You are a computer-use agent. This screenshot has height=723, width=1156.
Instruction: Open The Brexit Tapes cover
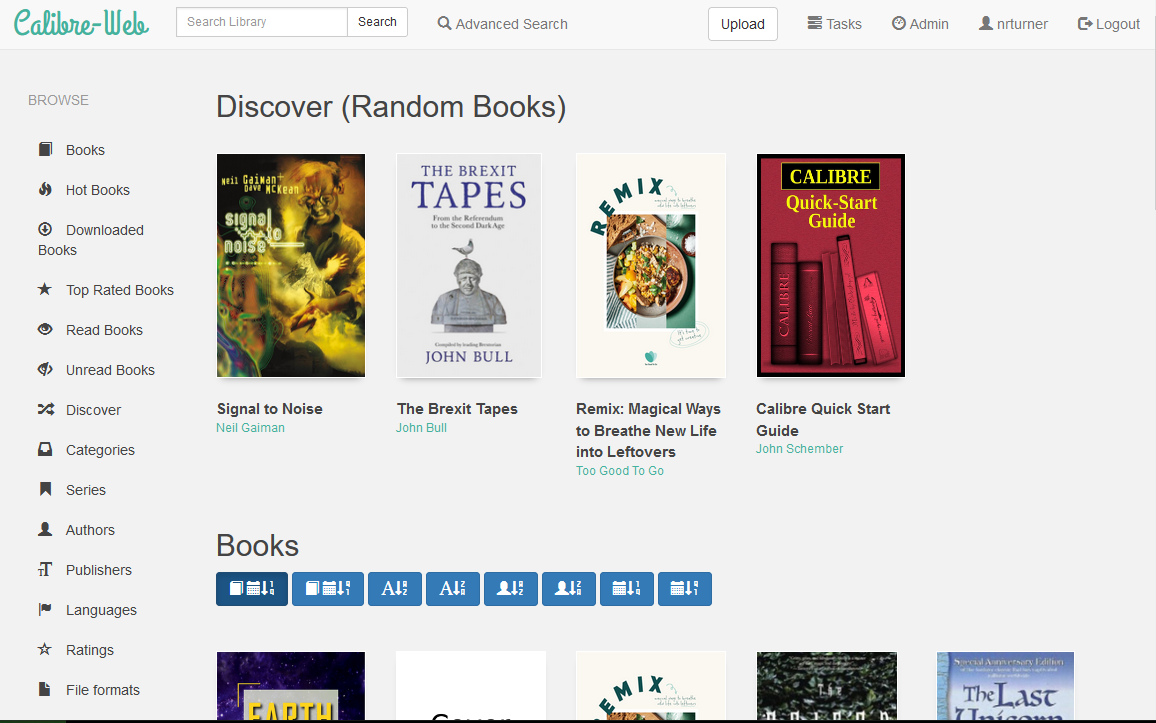(468, 265)
